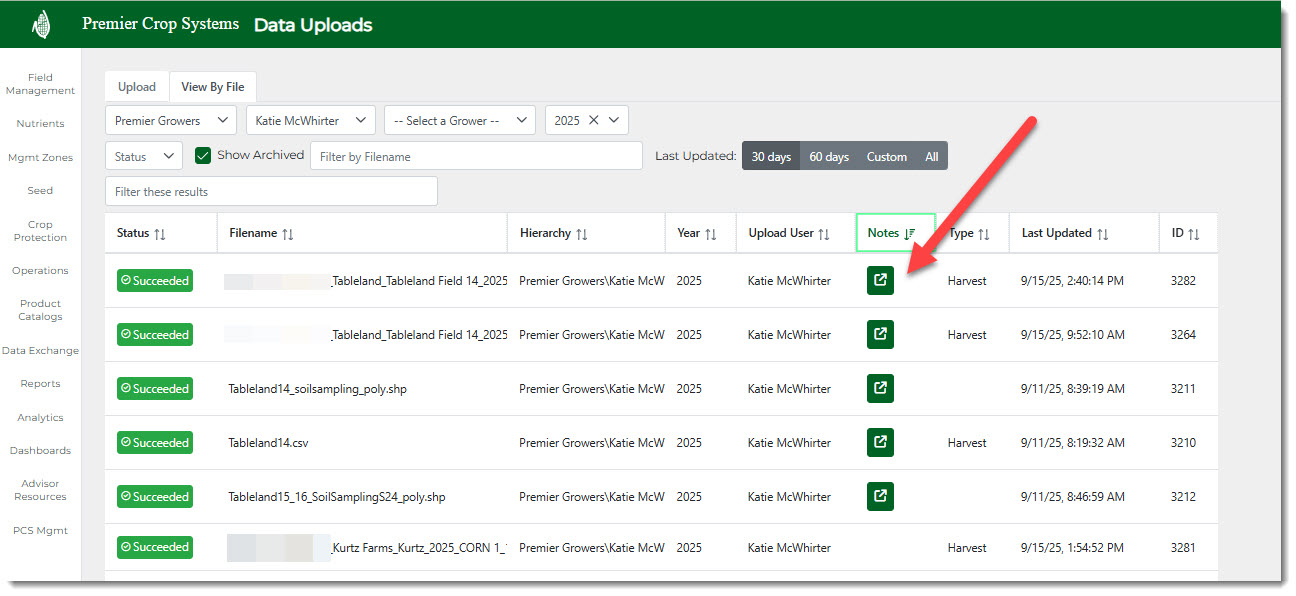
Task: Choose Custom date range filter
Action: pos(887,156)
